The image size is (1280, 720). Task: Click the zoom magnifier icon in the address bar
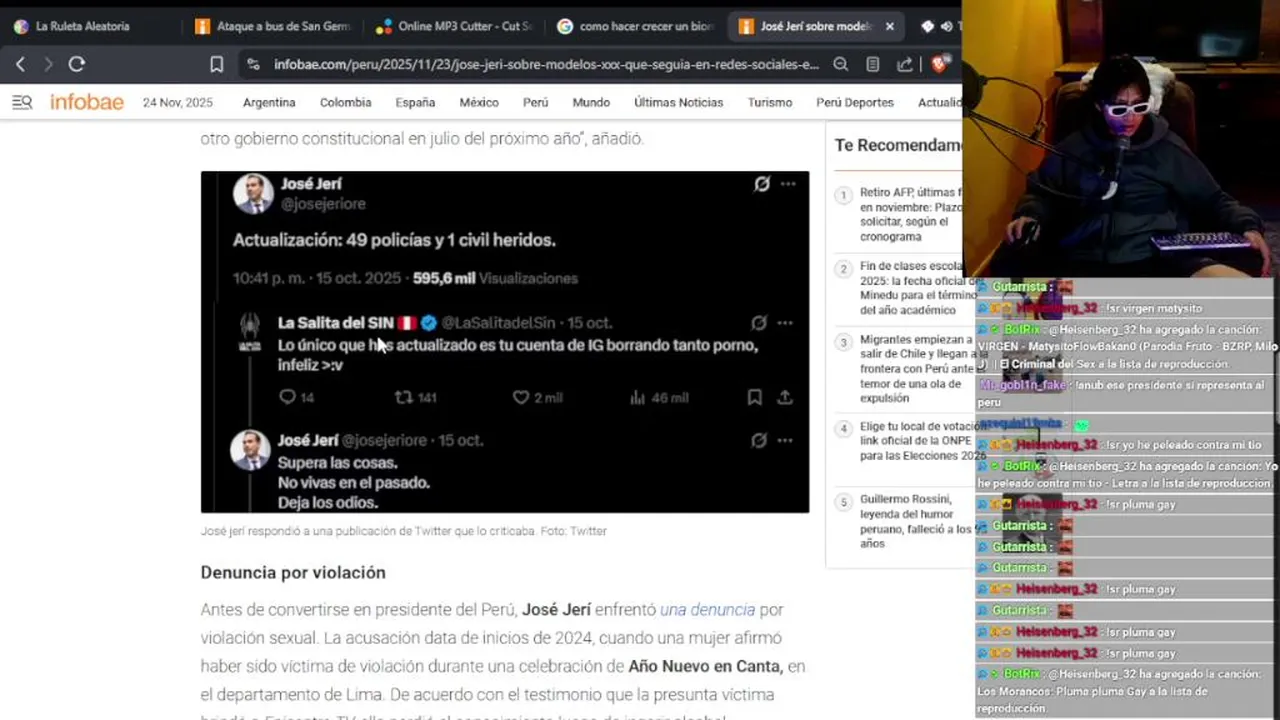click(841, 64)
